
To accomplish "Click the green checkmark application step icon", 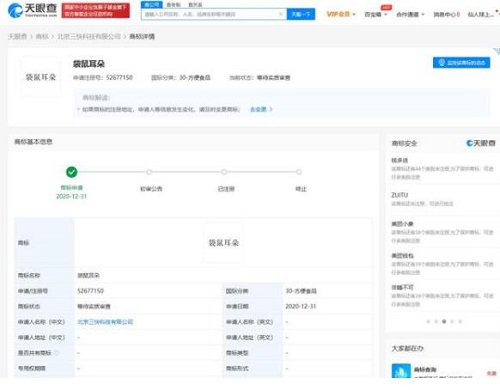I will click(72, 172).
